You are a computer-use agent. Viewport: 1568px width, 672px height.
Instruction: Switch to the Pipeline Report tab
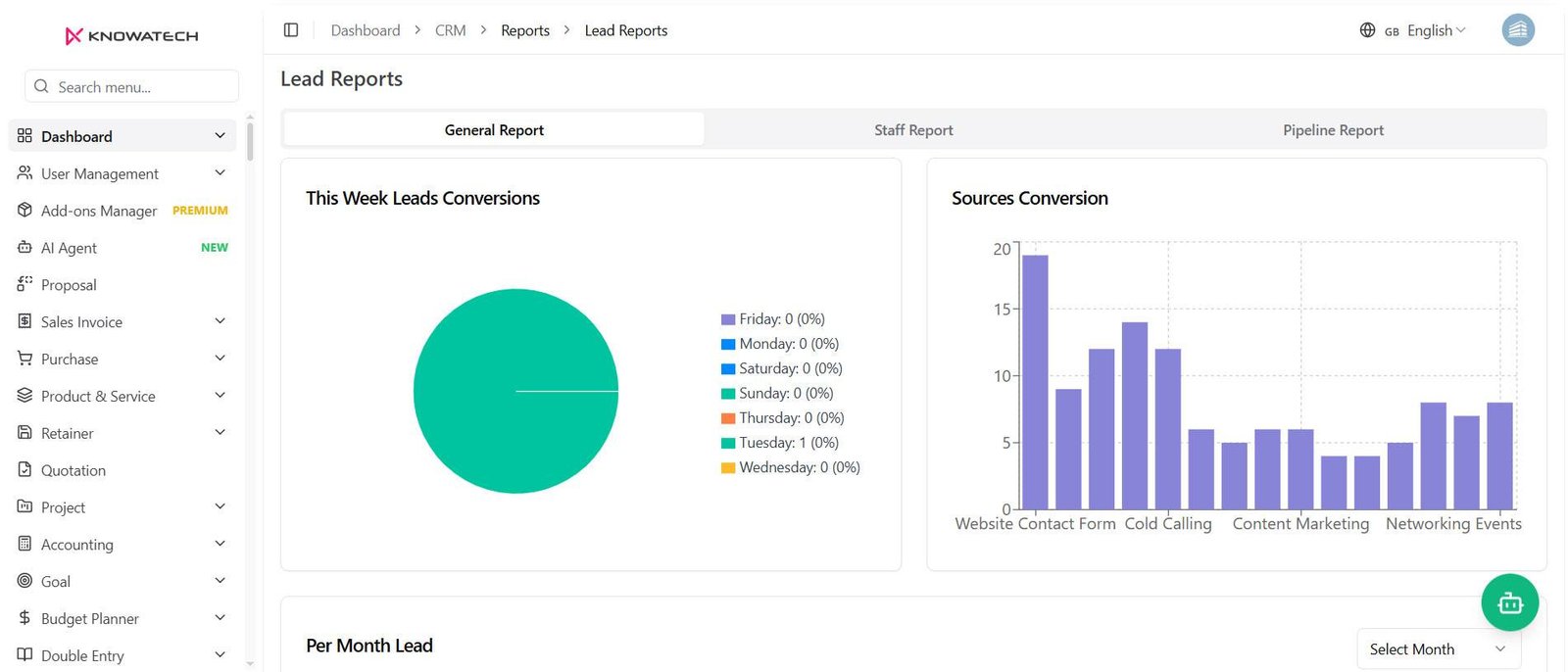tap(1333, 129)
